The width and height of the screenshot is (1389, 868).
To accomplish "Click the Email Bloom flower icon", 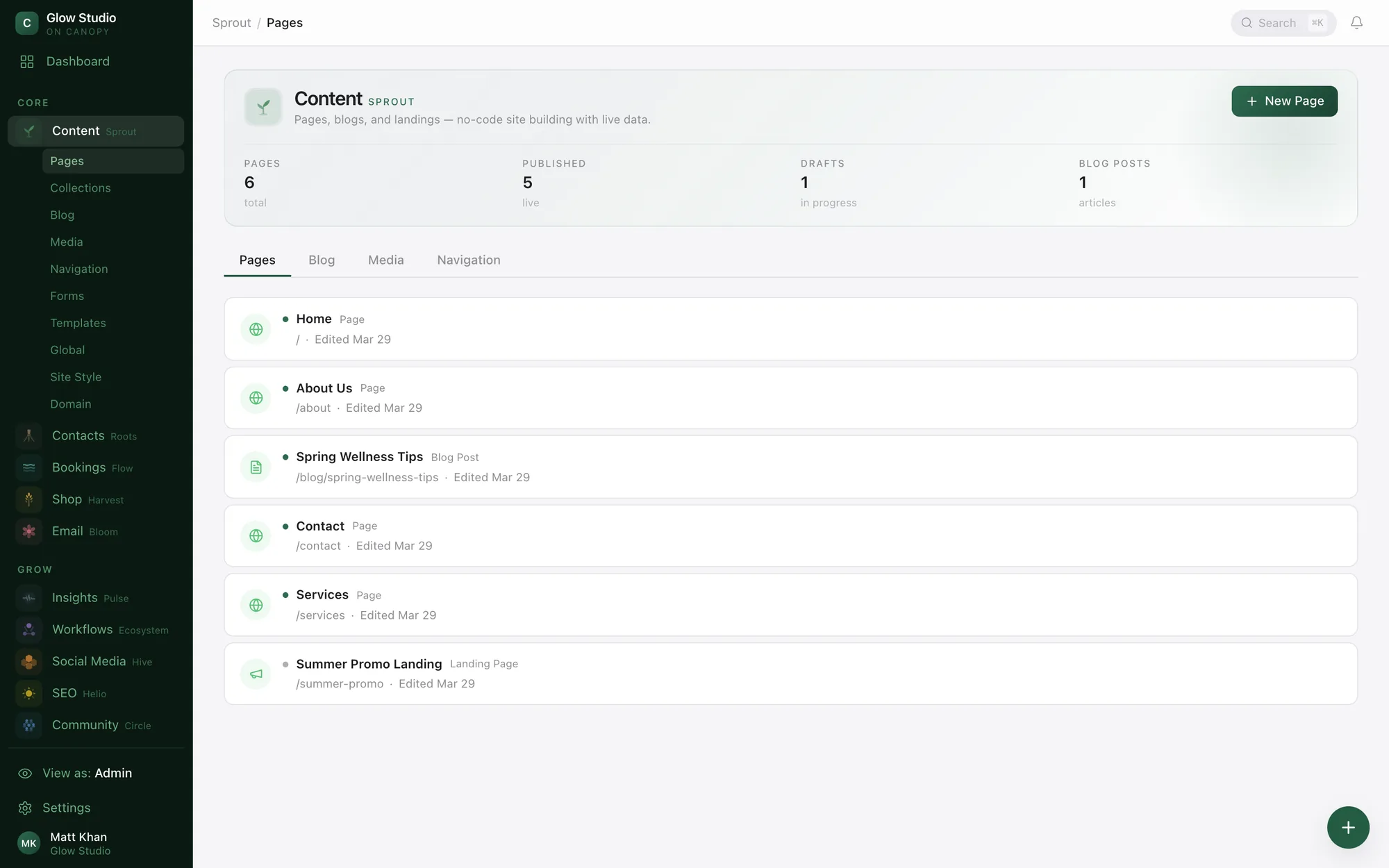I will [29, 532].
